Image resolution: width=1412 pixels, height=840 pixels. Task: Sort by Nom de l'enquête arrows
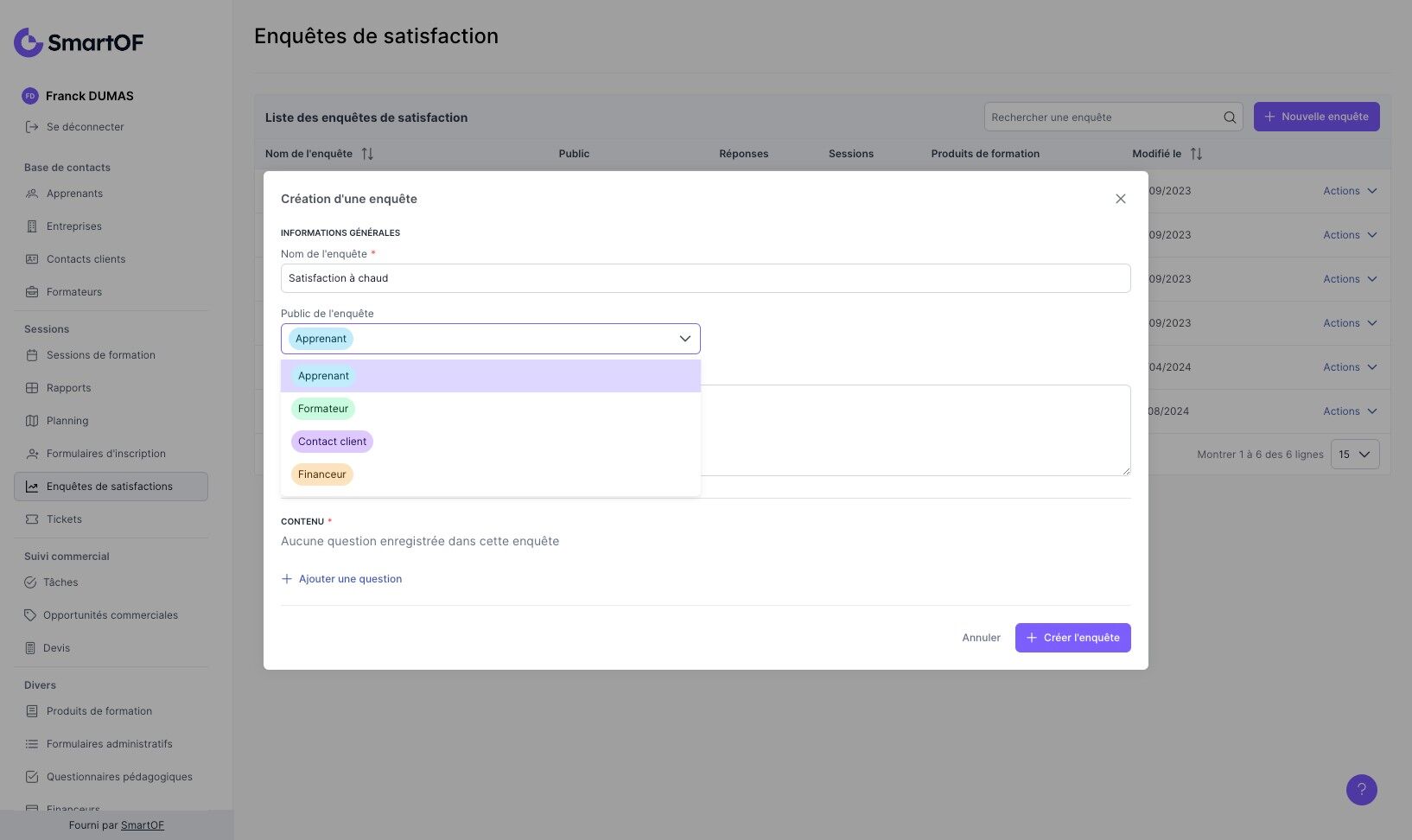(367, 154)
